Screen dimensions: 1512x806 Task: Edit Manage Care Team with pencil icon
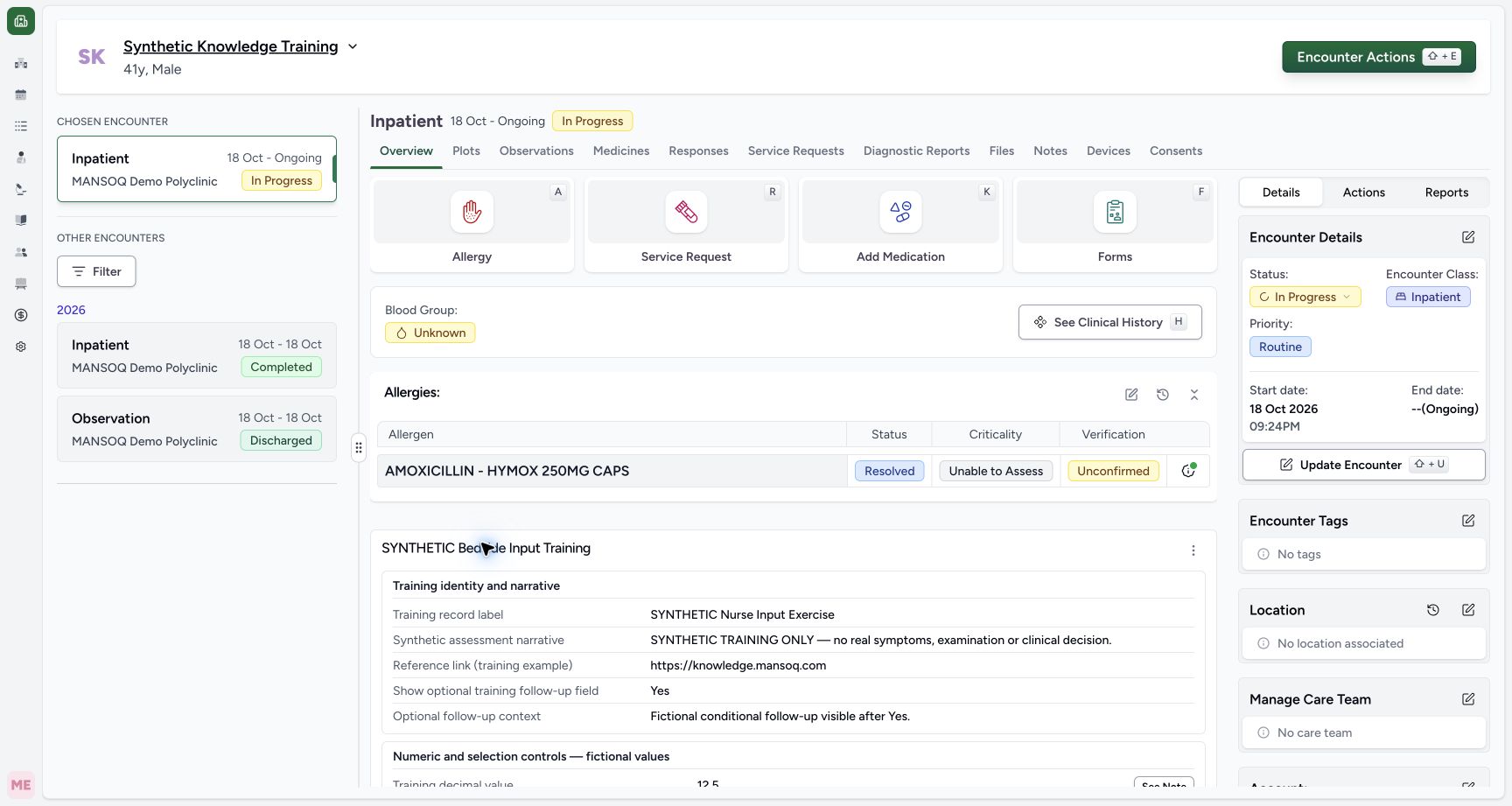[1468, 699]
